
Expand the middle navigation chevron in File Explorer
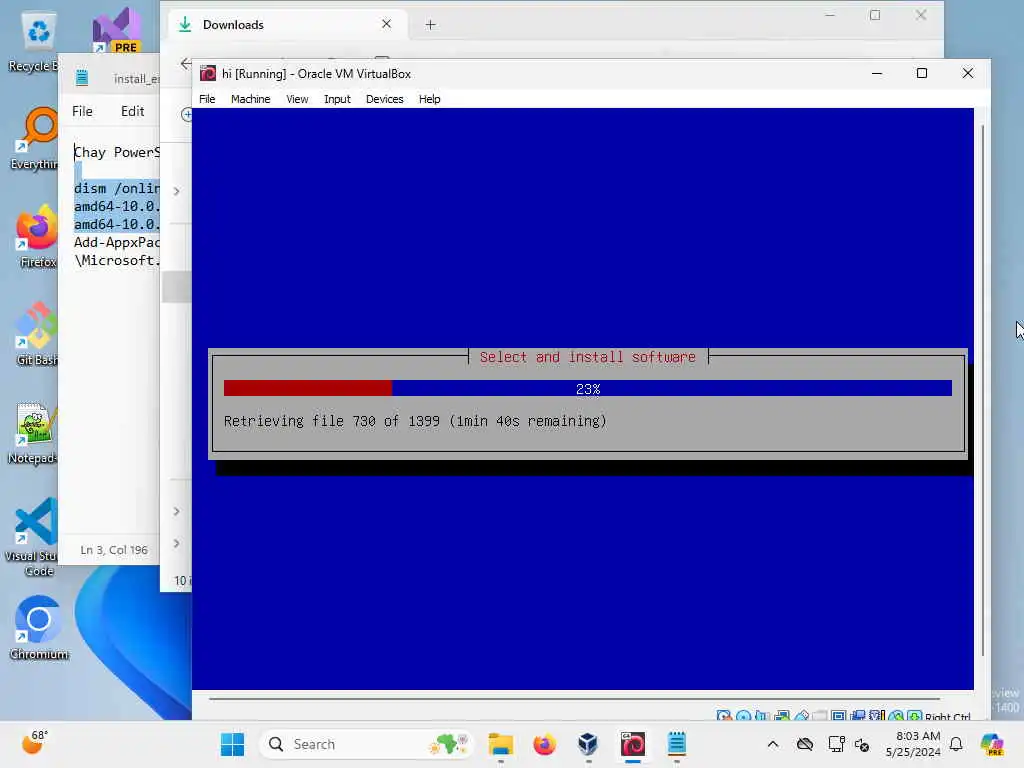pos(176,511)
